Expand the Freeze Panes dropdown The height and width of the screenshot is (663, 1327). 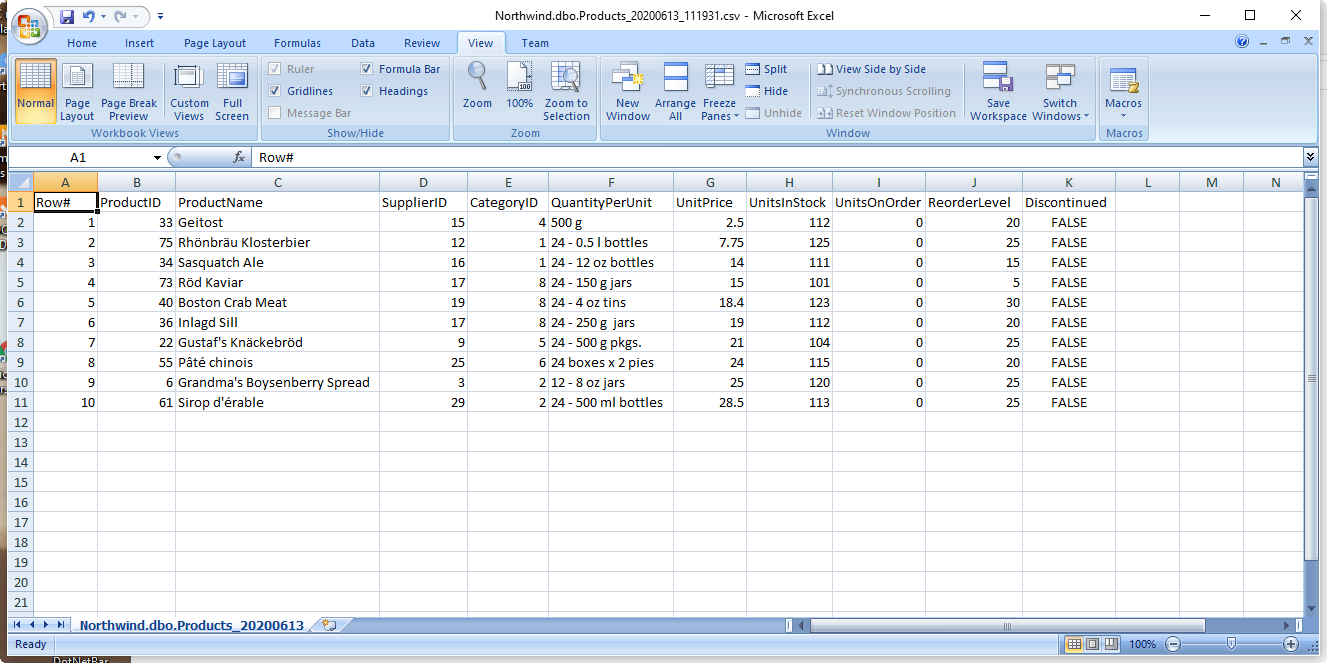tap(719, 110)
